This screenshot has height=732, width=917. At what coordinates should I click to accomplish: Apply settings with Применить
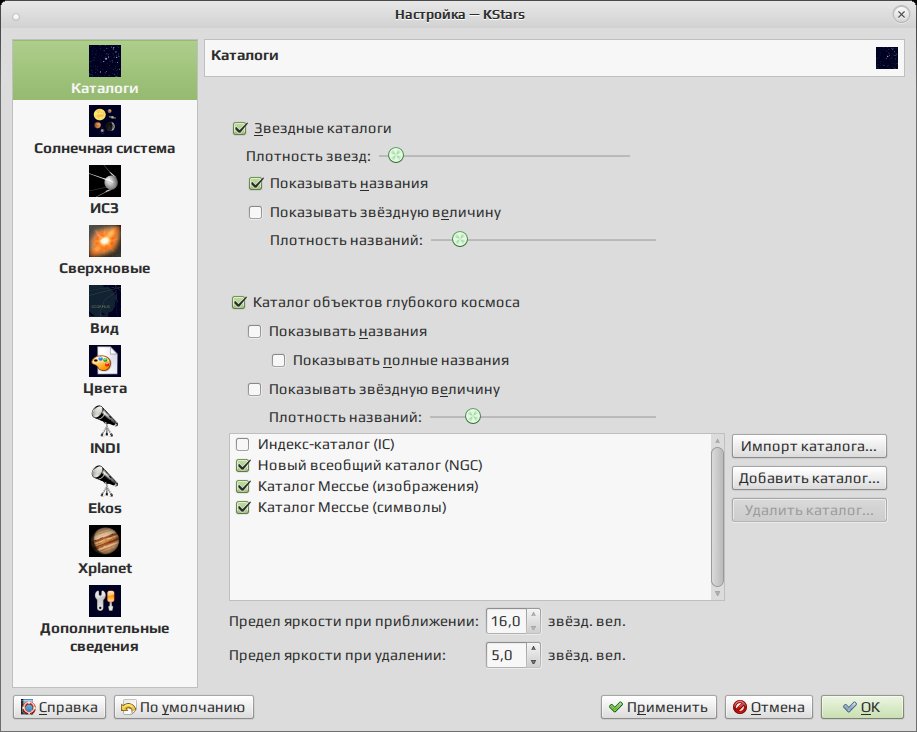point(659,707)
